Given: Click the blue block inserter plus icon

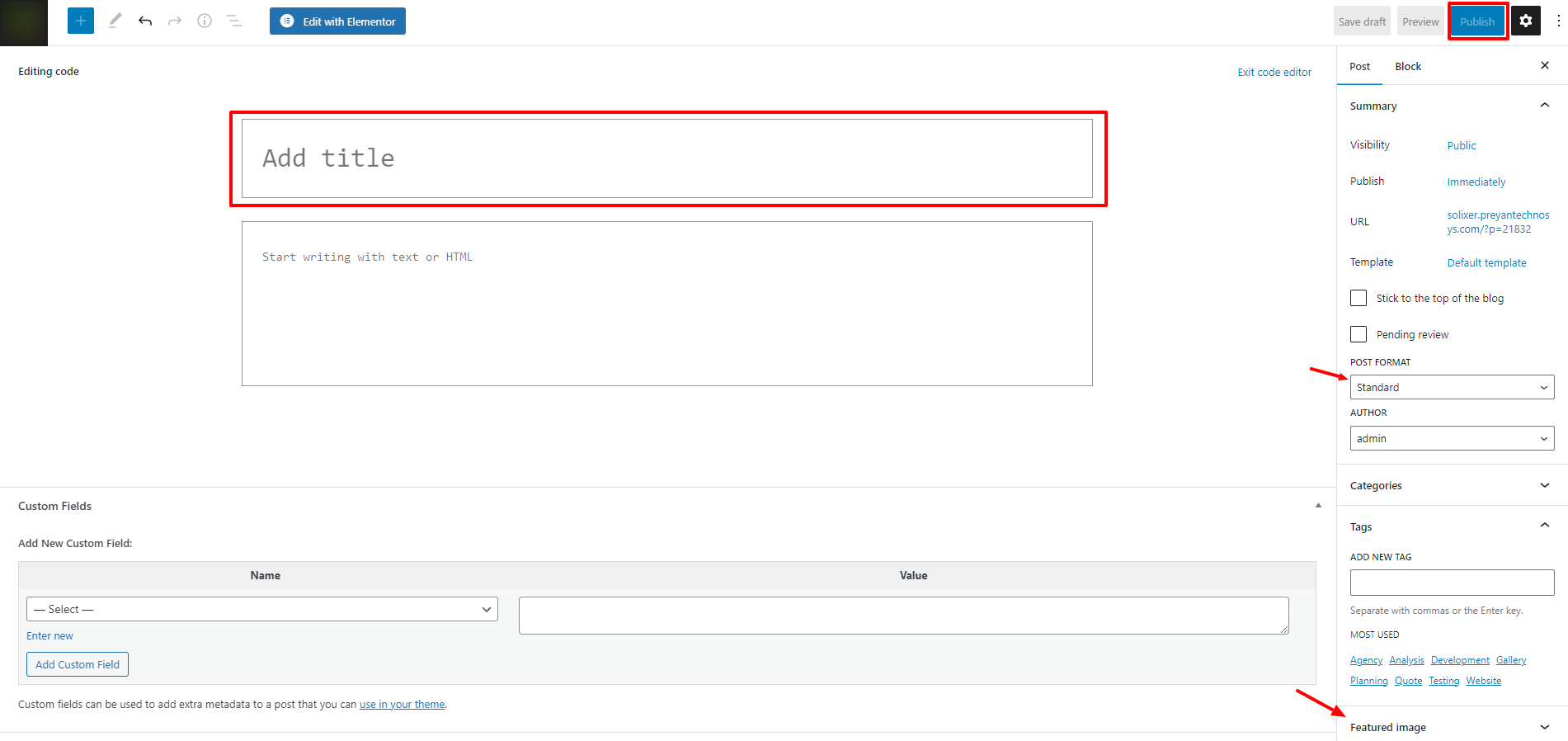Looking at the screenshot, I should (x=81, y=21).
